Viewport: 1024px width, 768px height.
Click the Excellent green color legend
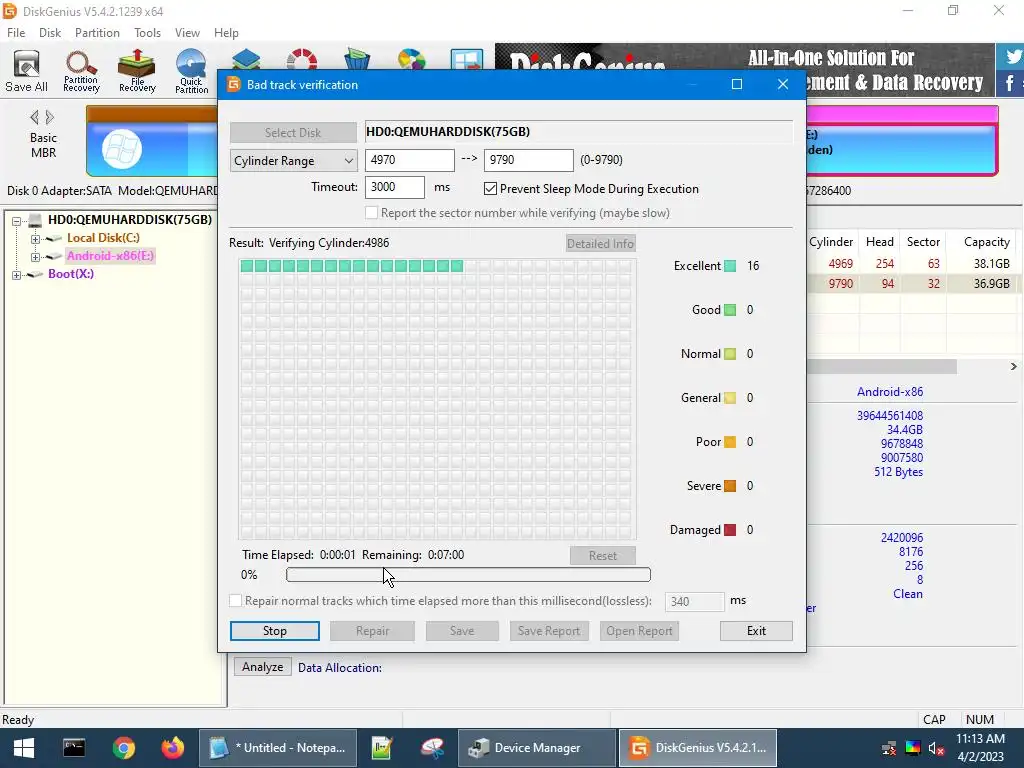730,266
